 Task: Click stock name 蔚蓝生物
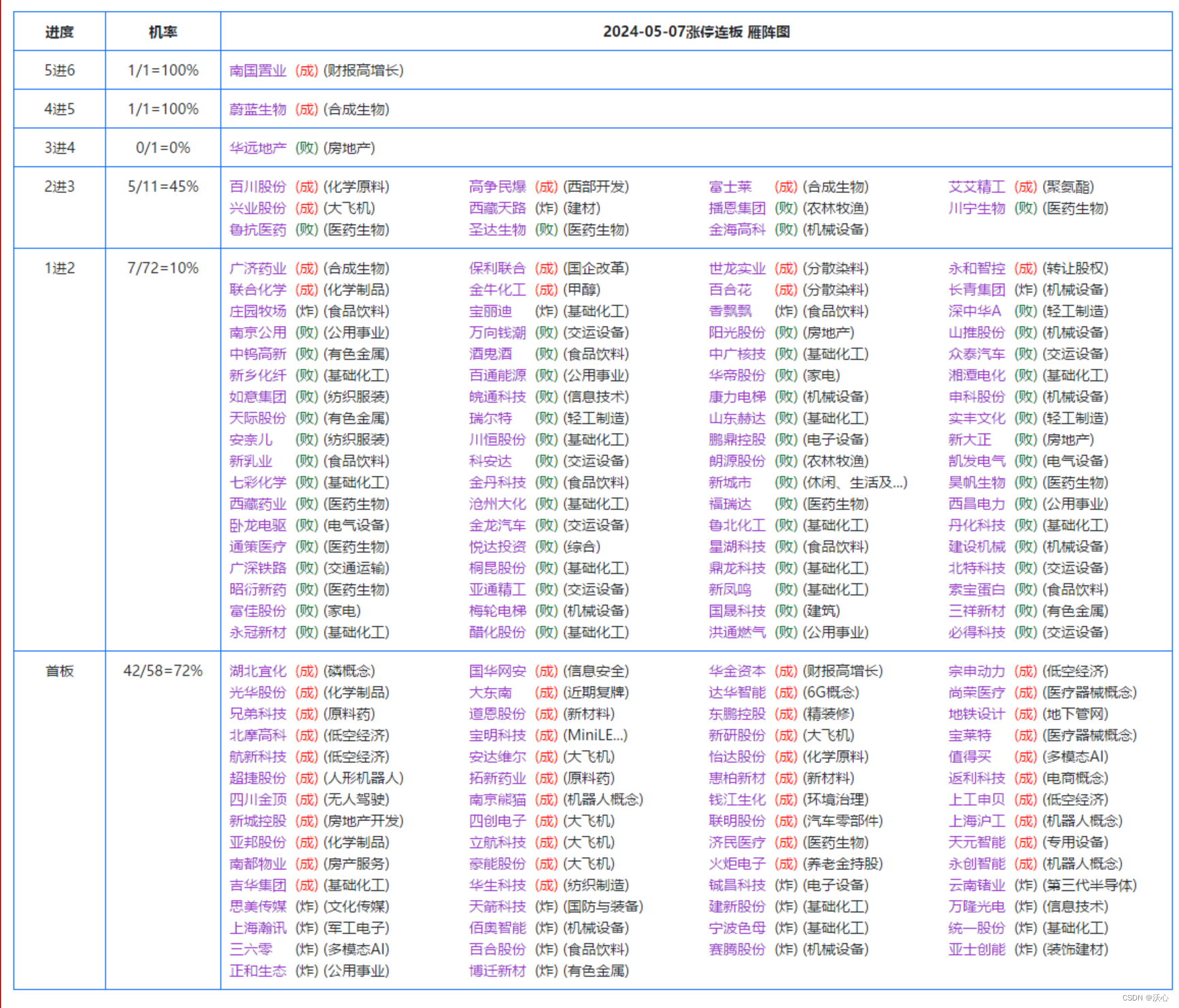[258, 109]
